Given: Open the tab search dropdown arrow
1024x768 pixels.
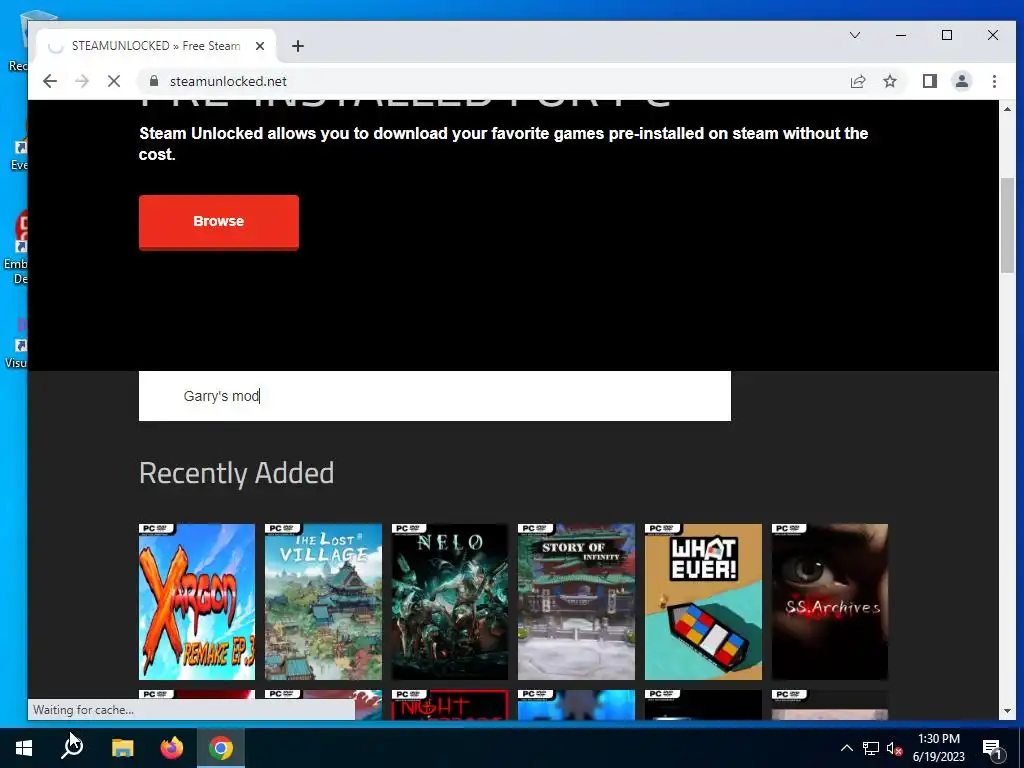Looking at the screenshot, I should 854,35.
